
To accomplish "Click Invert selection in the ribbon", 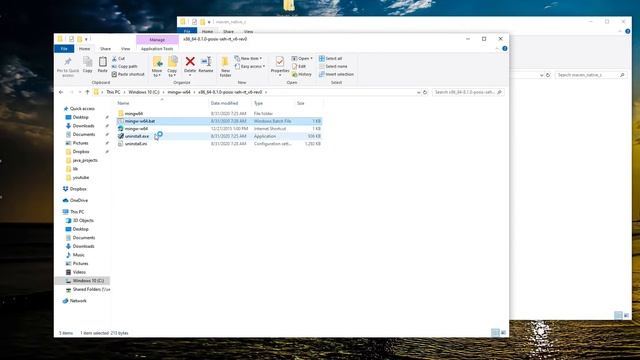I will coord(336,74).
